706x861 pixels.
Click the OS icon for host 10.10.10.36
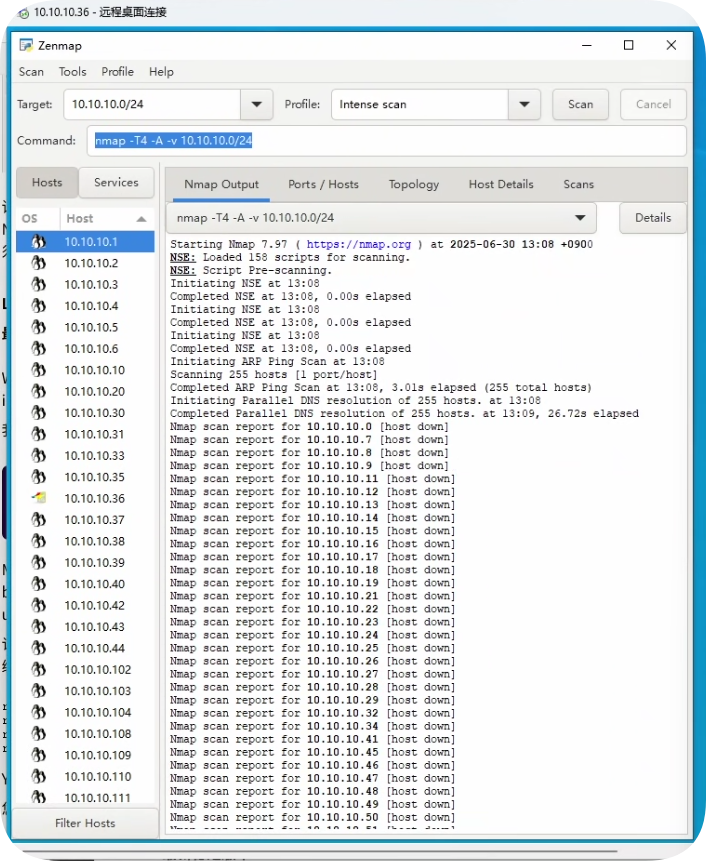tap(38, 498)
